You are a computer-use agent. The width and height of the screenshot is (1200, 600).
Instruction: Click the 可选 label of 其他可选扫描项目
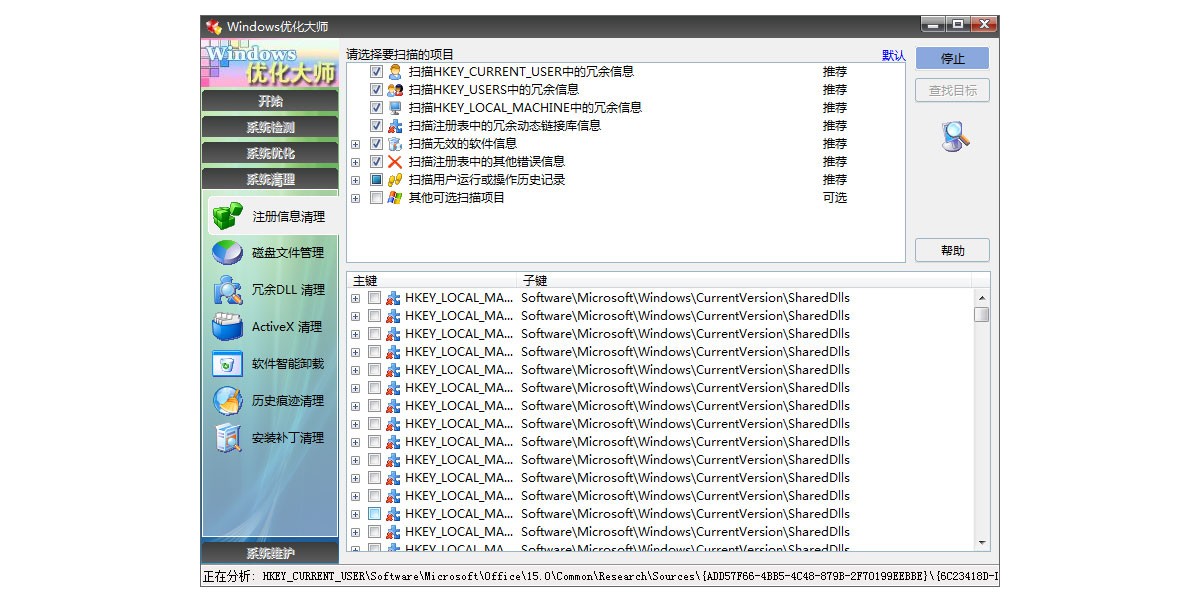click(835, 198)
